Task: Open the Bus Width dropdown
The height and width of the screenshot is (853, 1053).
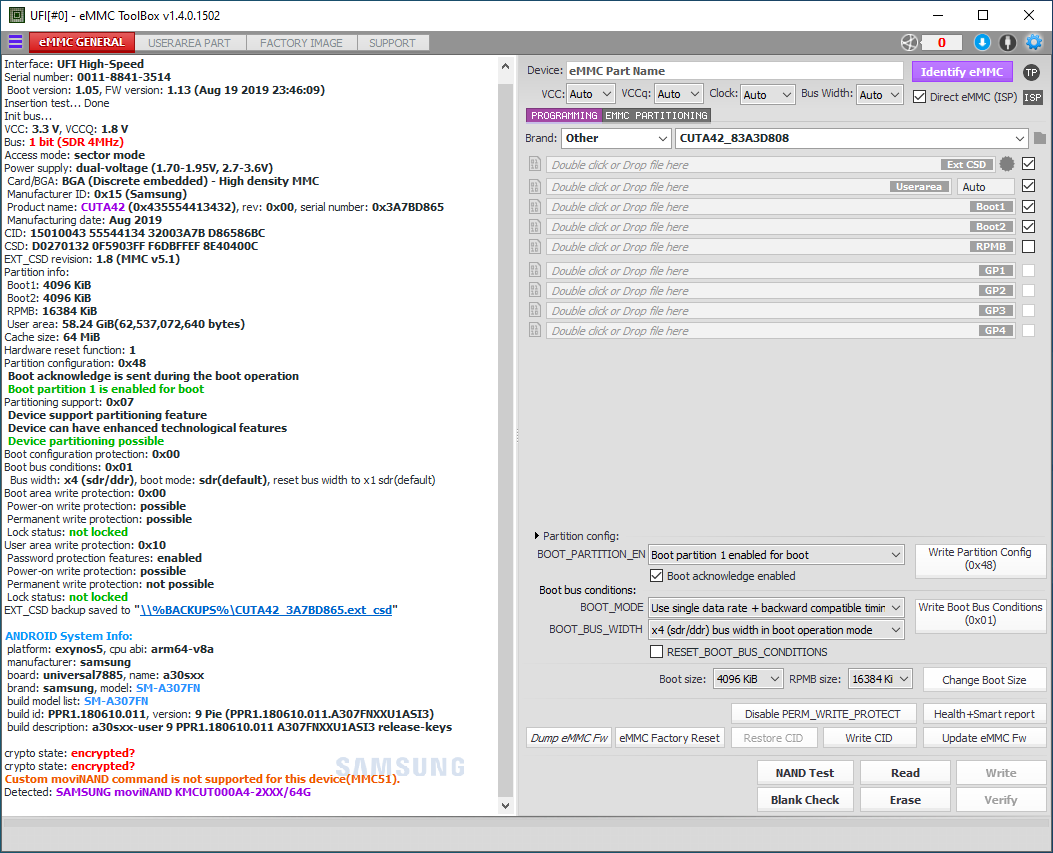Action: pos(879,95)
